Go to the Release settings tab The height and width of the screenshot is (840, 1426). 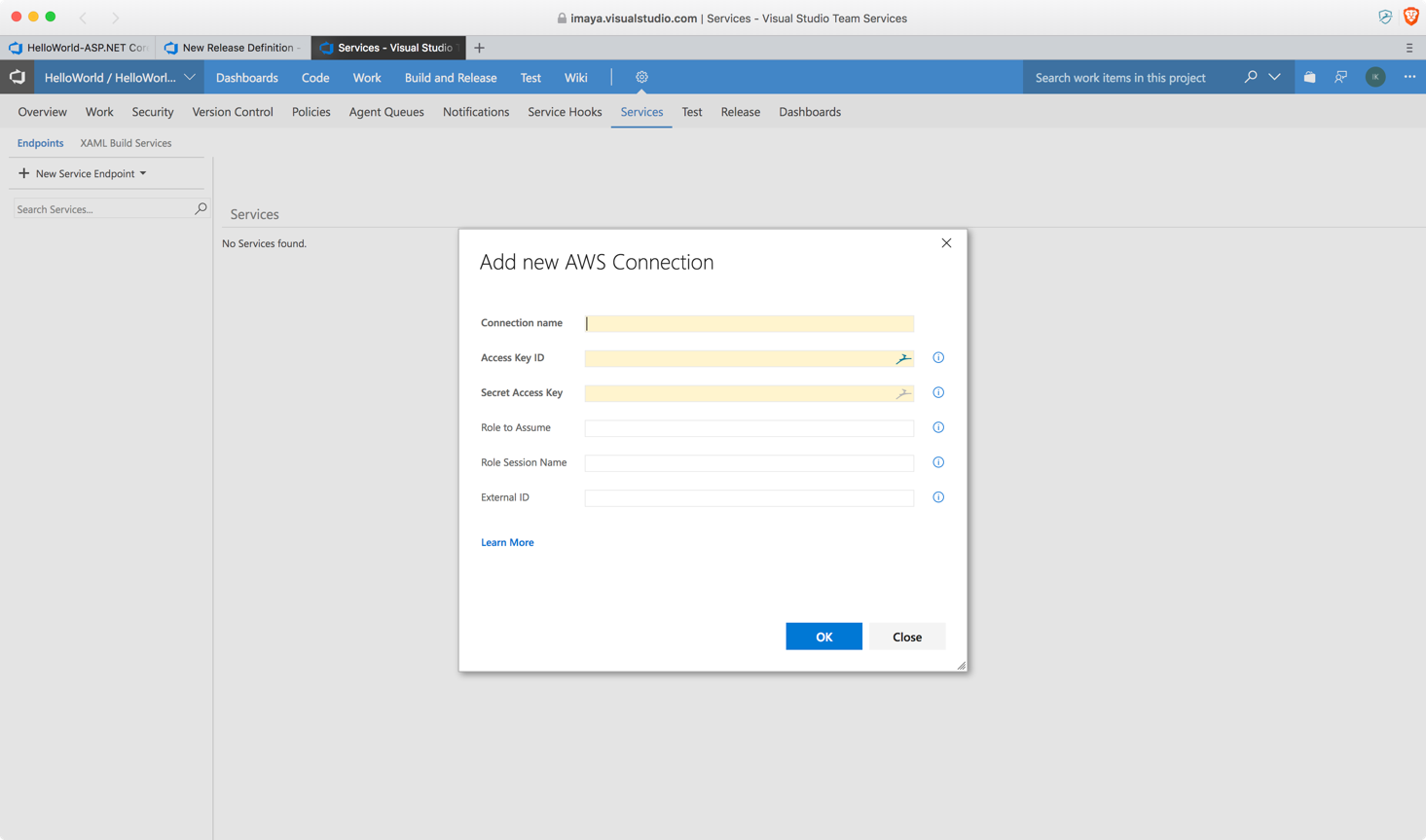click(741, 112)
